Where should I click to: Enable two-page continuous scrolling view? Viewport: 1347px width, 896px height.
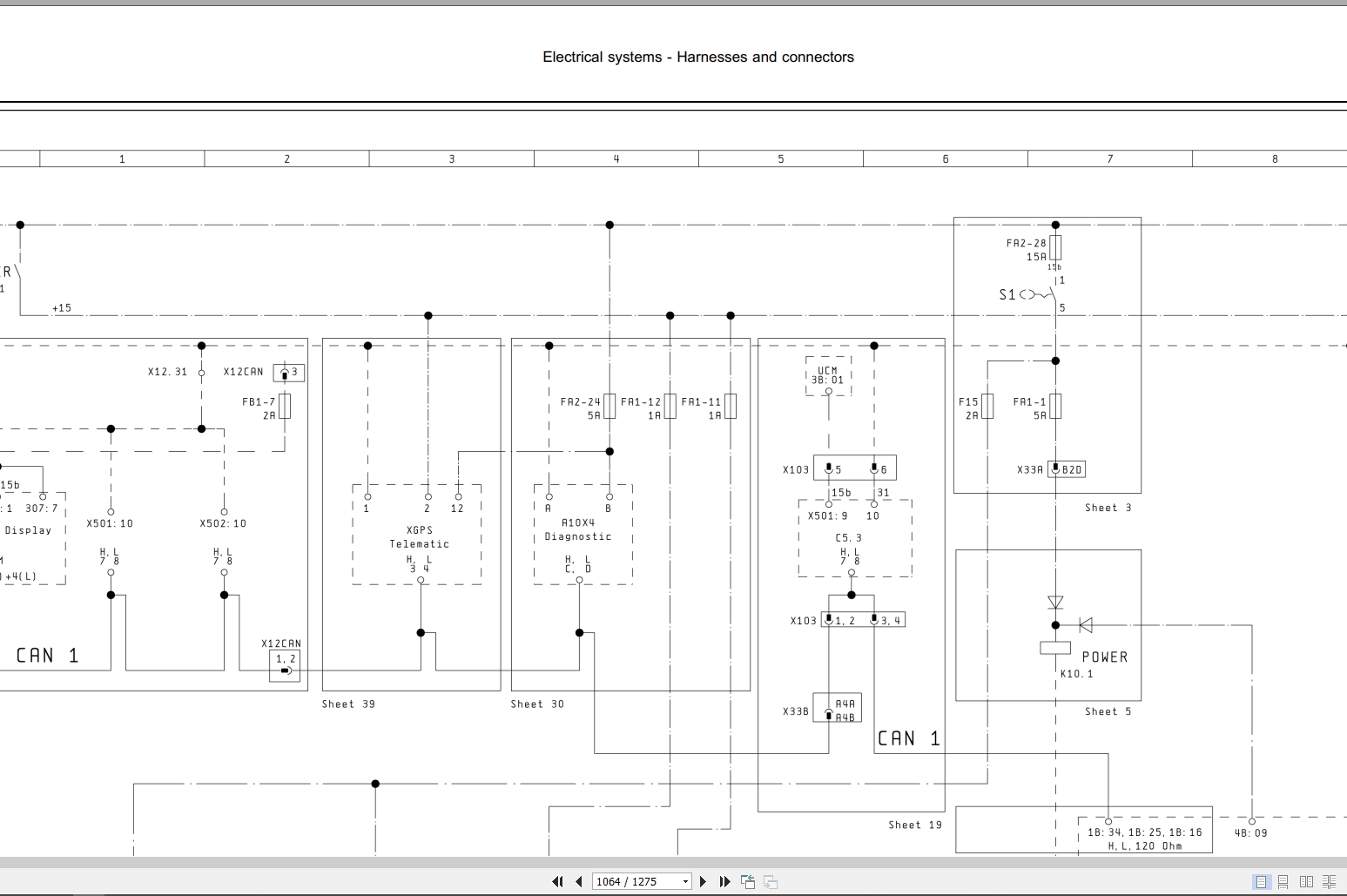click(1329, 882)
